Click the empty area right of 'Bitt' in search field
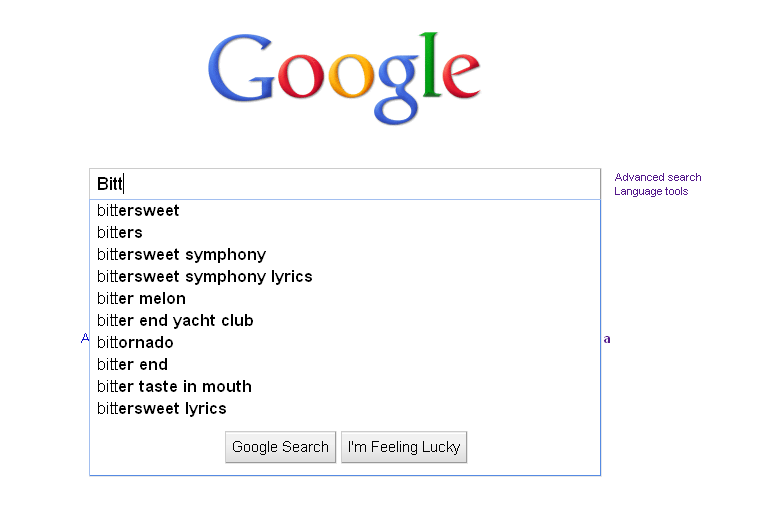 362,184
